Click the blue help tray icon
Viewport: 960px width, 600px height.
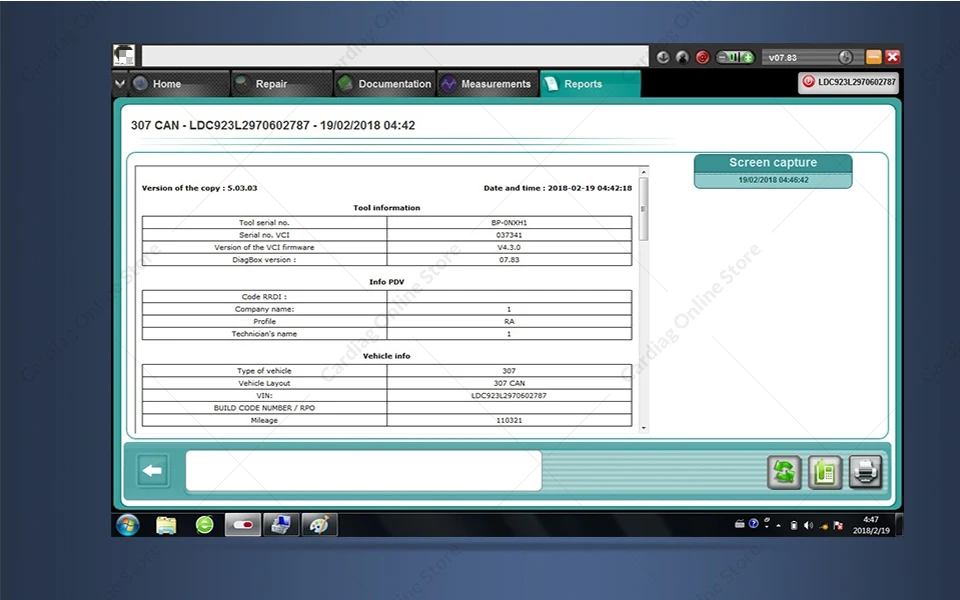753,523
